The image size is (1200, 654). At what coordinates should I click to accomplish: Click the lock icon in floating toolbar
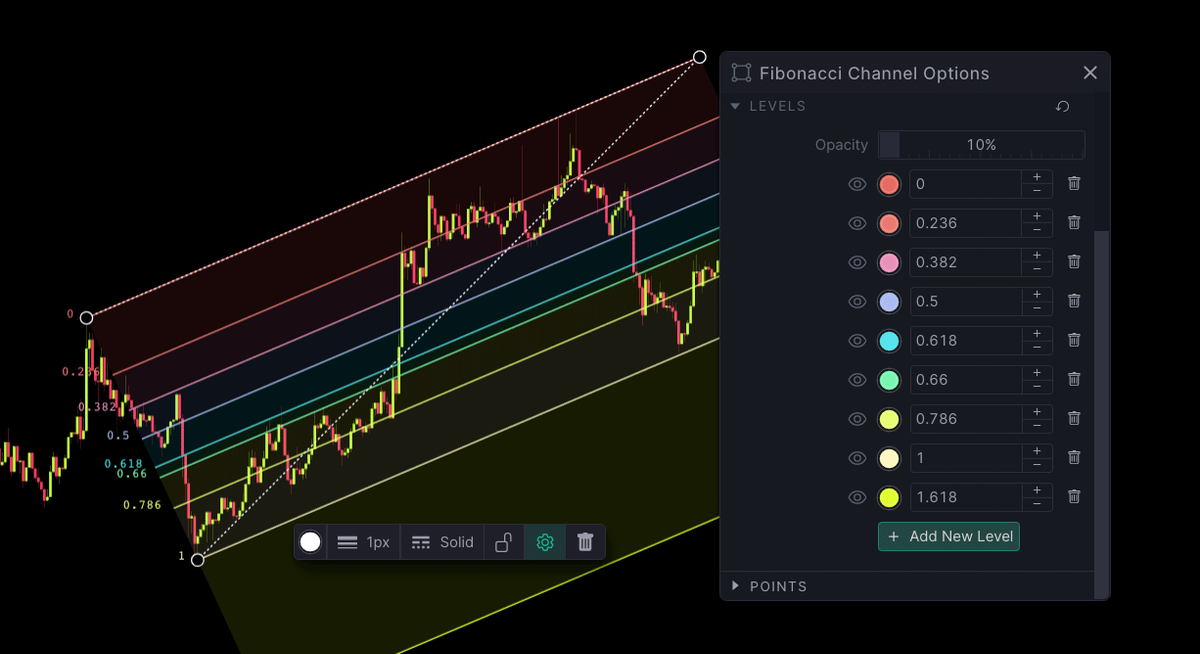point(504,542)
